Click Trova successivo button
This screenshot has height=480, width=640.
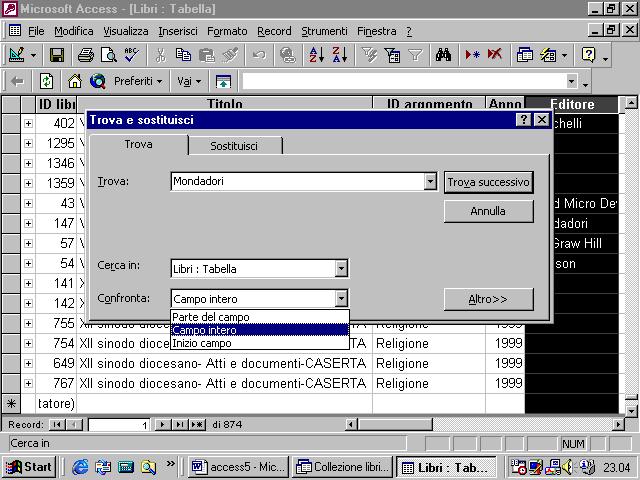[489, 182]
